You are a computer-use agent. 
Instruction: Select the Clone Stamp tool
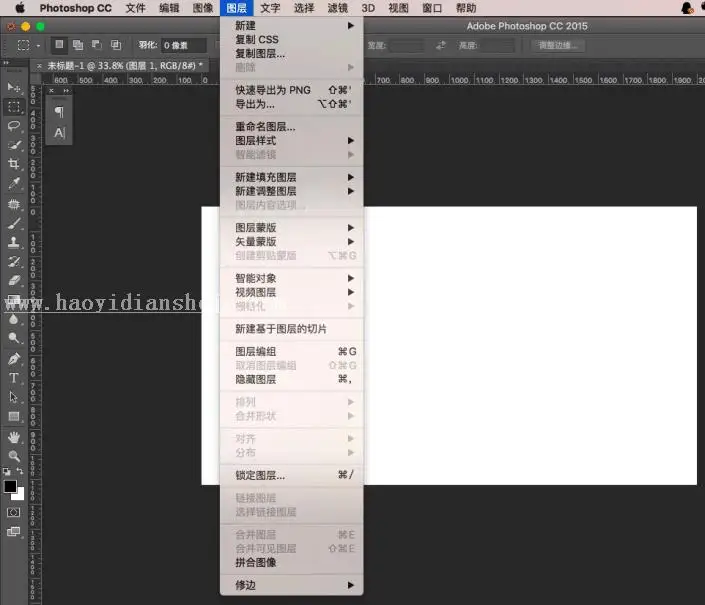13,243
